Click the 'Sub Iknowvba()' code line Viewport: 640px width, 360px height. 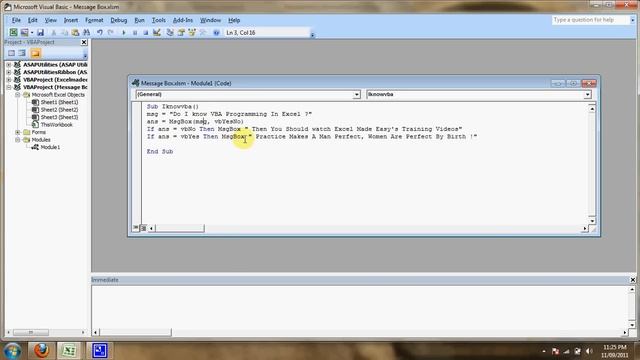(x=173, y=107)
